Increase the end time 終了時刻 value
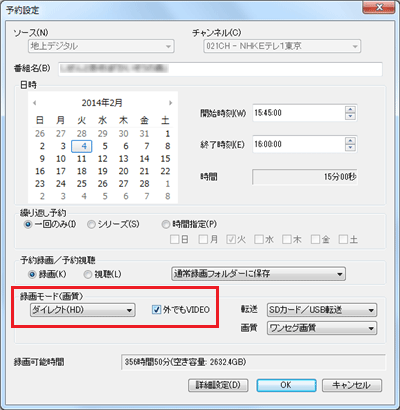 click(x=350, y=140)
